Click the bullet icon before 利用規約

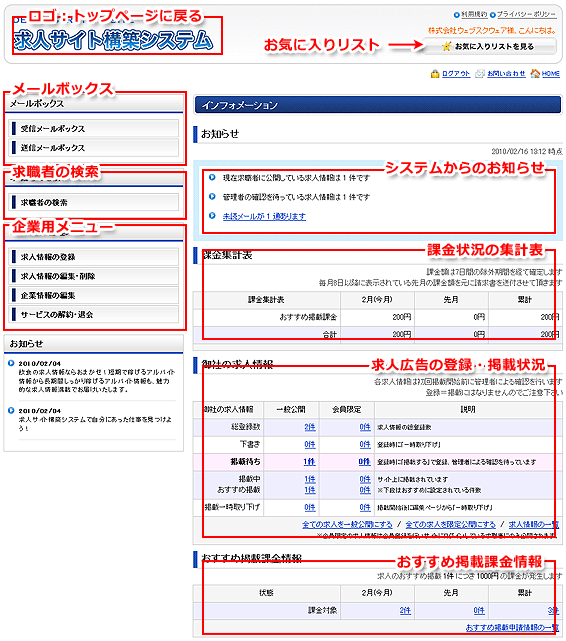pyautogui.click(x=456, y=15)
